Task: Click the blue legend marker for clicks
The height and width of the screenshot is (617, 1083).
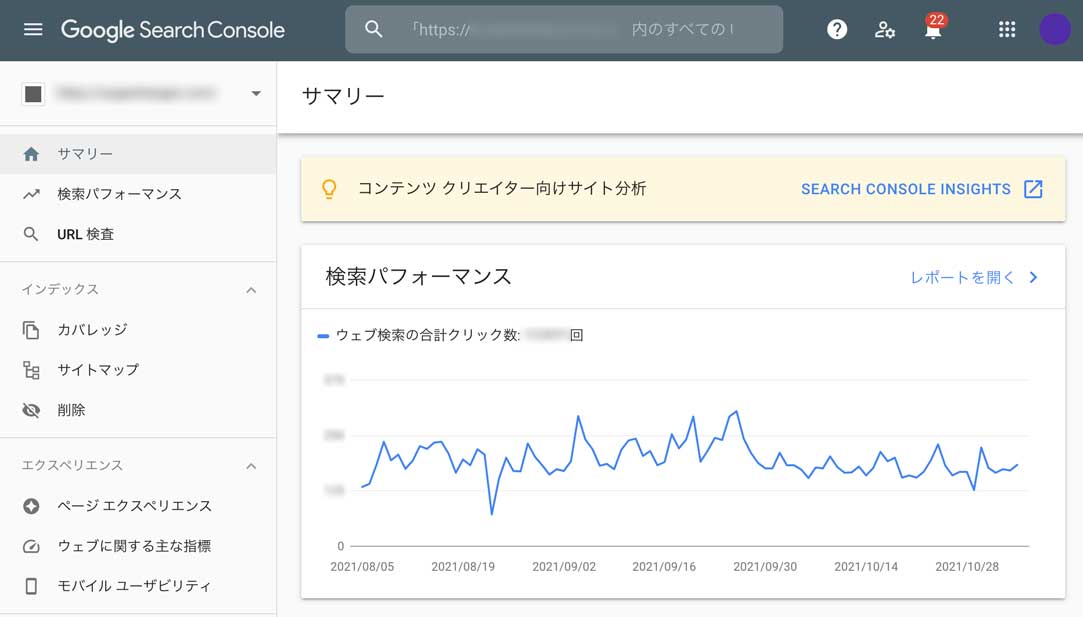Action: coord(323,336)
